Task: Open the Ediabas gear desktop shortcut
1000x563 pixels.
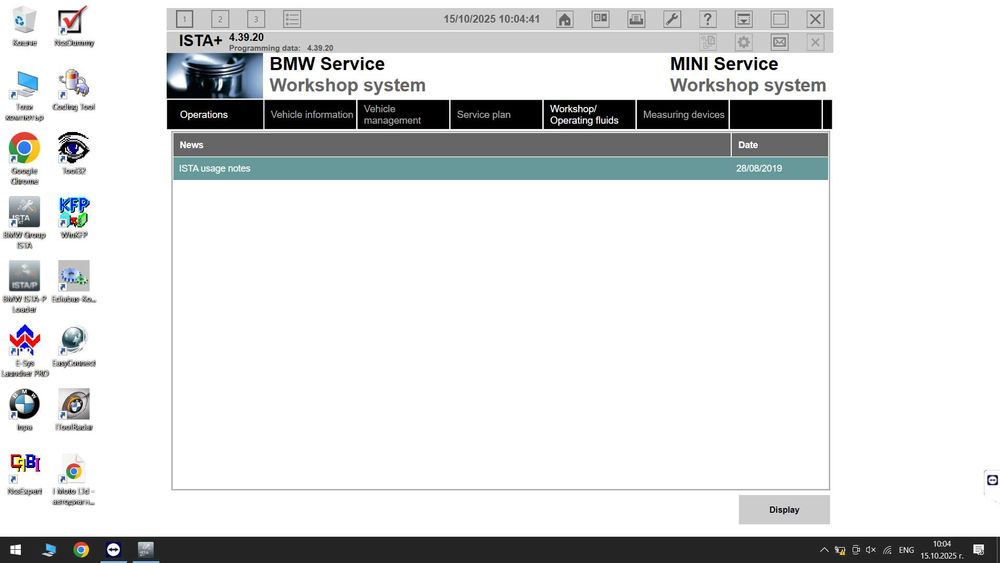Action: click(x=74, y=282)
